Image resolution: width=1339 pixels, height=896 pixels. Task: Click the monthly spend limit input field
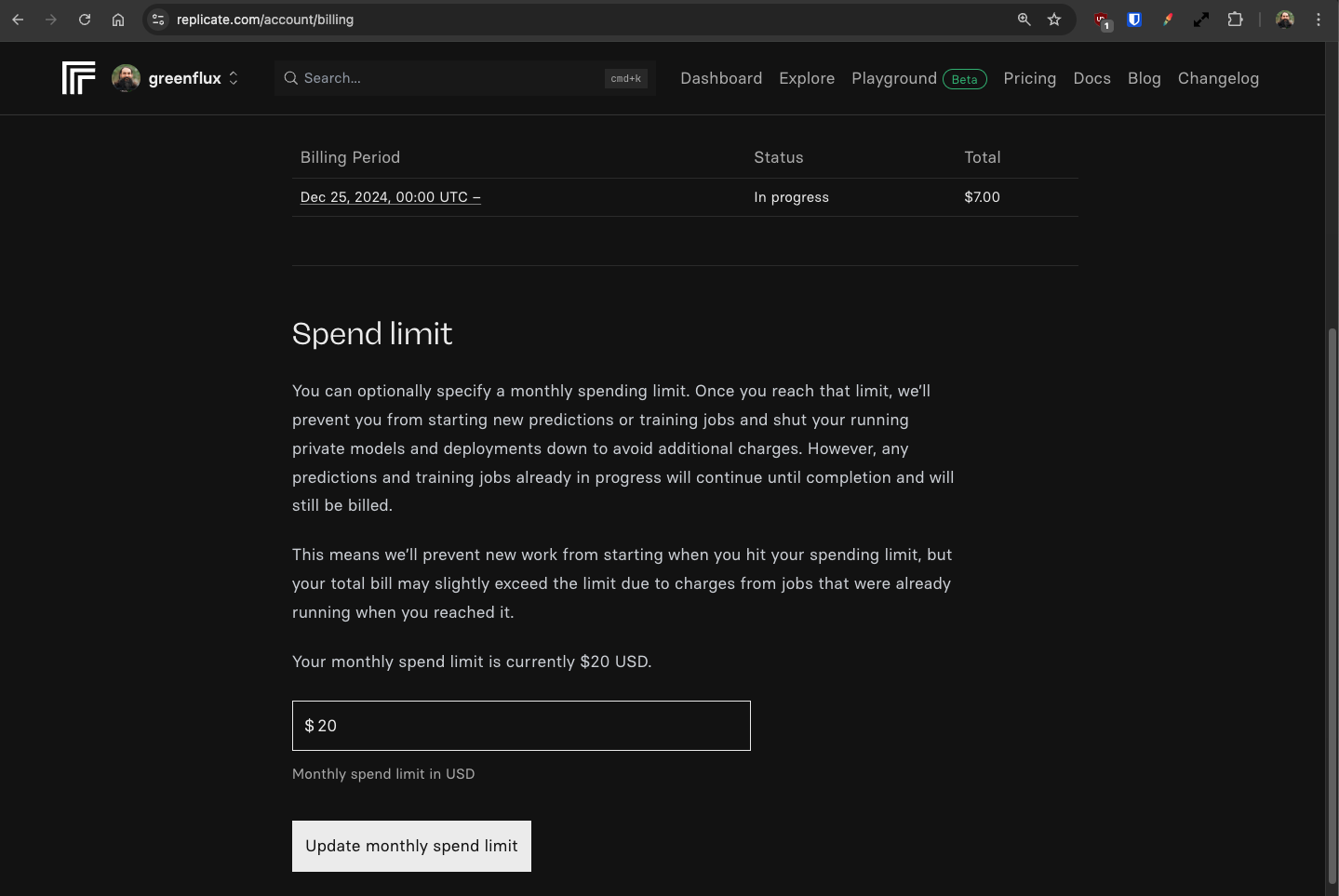[521, 726]
